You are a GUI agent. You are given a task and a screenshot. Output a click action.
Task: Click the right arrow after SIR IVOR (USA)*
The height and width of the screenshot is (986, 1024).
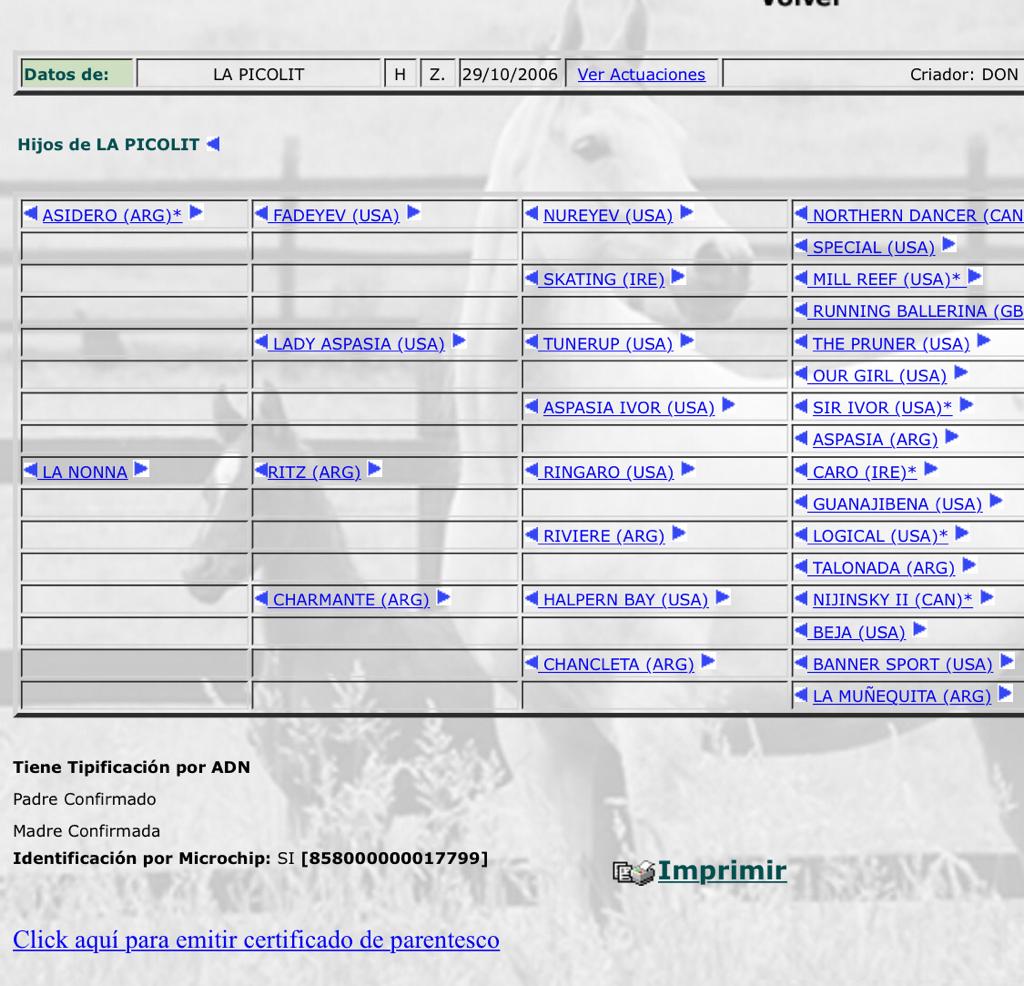[965, 405]
